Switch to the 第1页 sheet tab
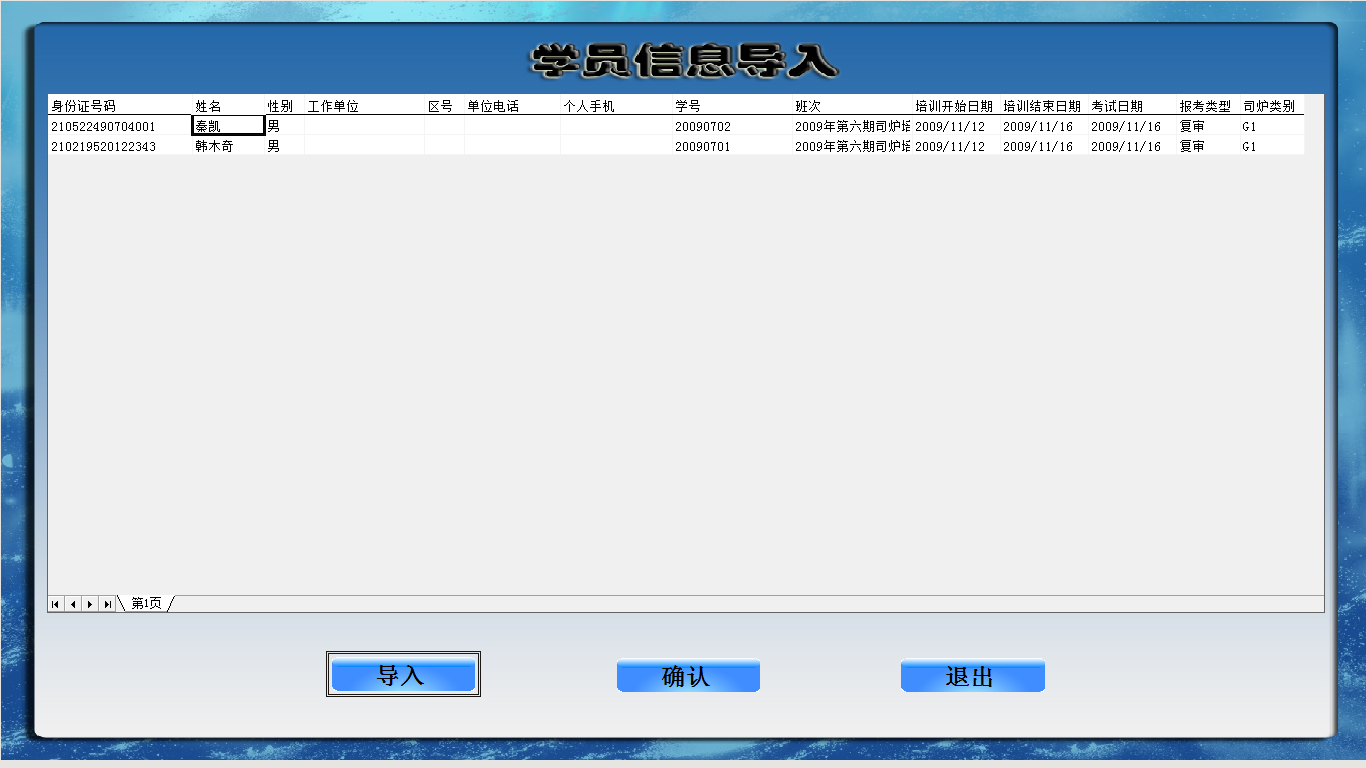The width and height of the screenshot is (1366, 768). coord(146,604)
